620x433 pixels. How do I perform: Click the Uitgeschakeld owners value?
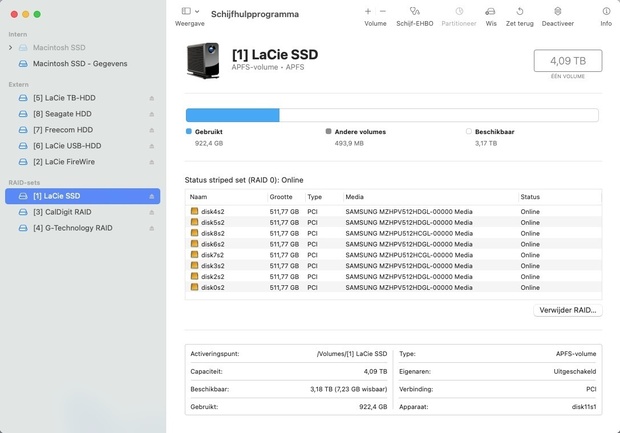pos(575,372)
